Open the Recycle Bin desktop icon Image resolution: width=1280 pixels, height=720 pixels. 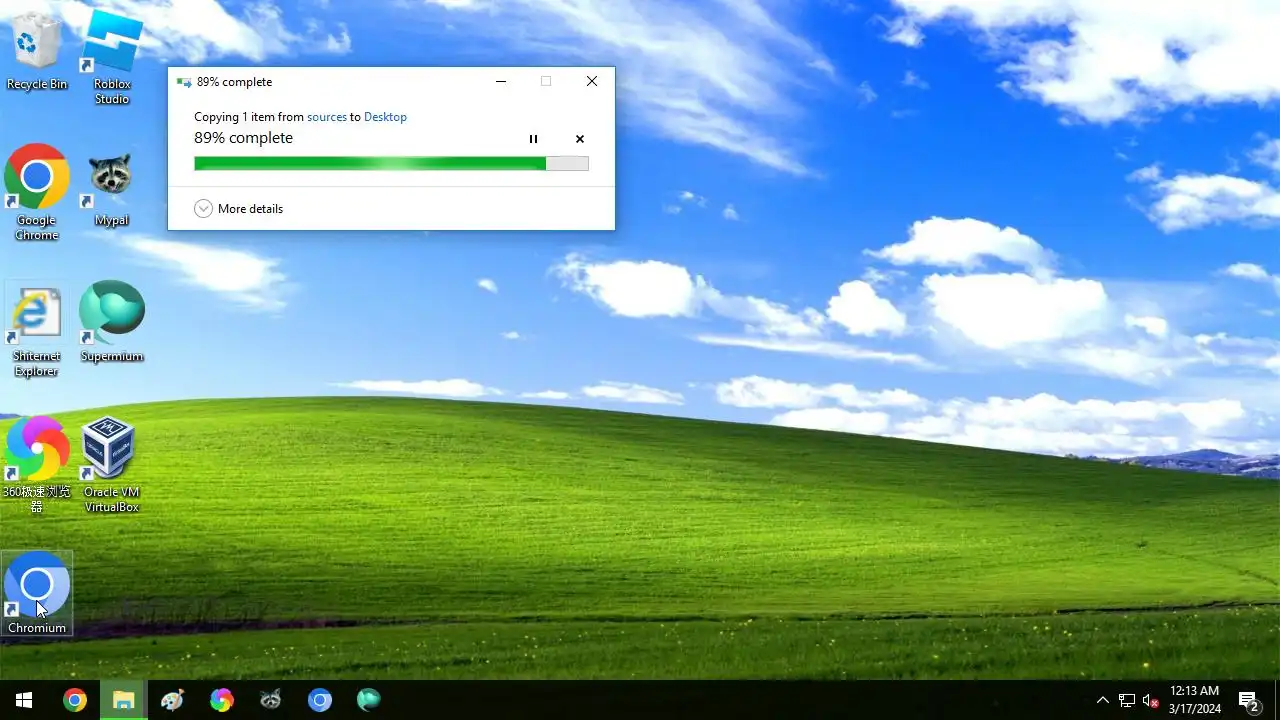coord(37,50)
